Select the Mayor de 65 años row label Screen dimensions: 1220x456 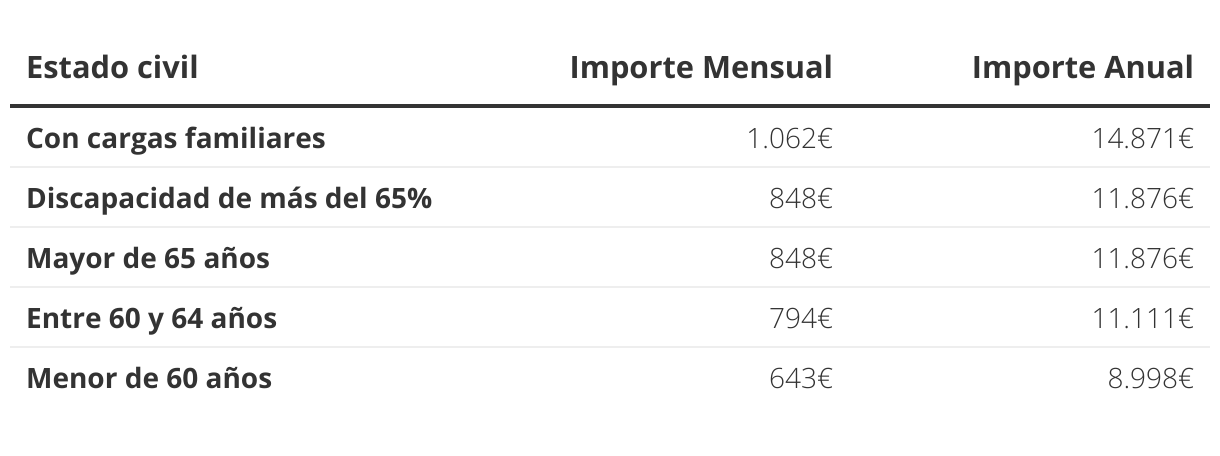point(148,258)
